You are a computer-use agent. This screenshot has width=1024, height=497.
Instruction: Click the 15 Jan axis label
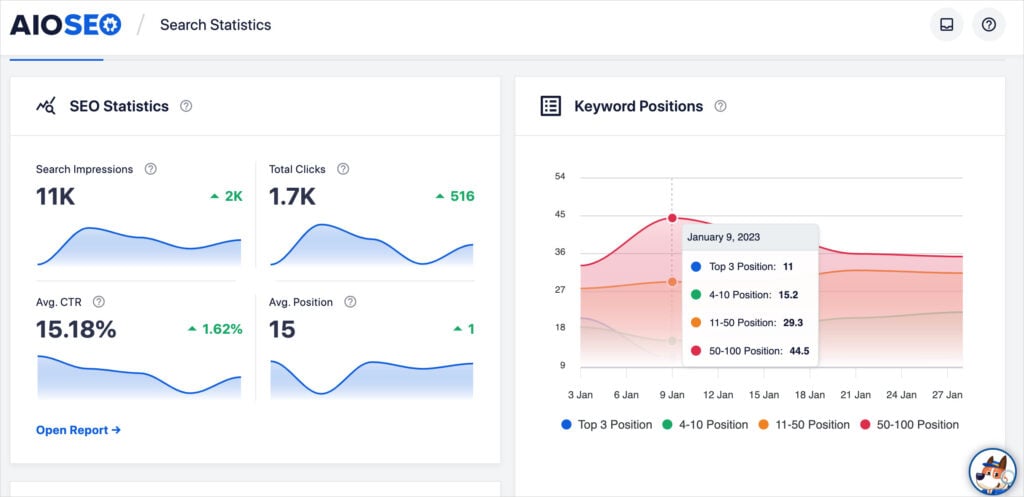pyautogui.click(x=764, y=395)
